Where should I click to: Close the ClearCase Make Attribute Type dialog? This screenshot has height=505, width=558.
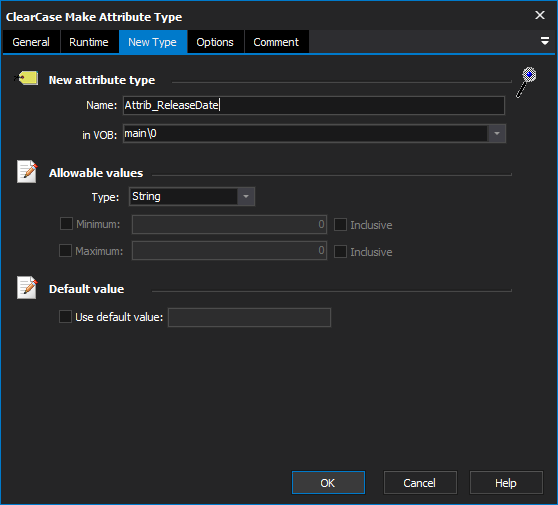(x=540, y=15)
